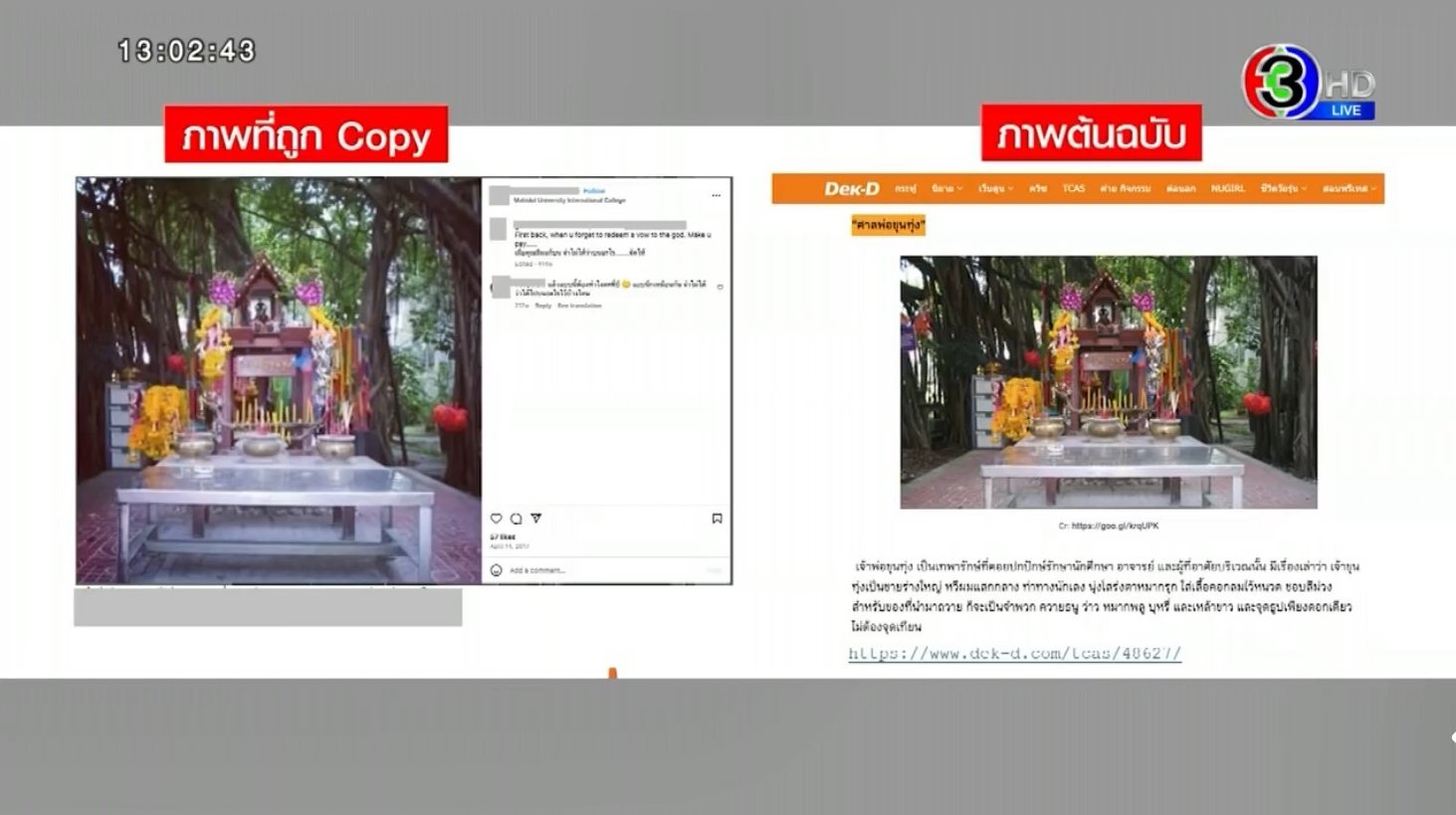The height and width of the screenshot is (815, 1456).
Task: Open the emoji picker in the comment box
Action: click(497, 567)
